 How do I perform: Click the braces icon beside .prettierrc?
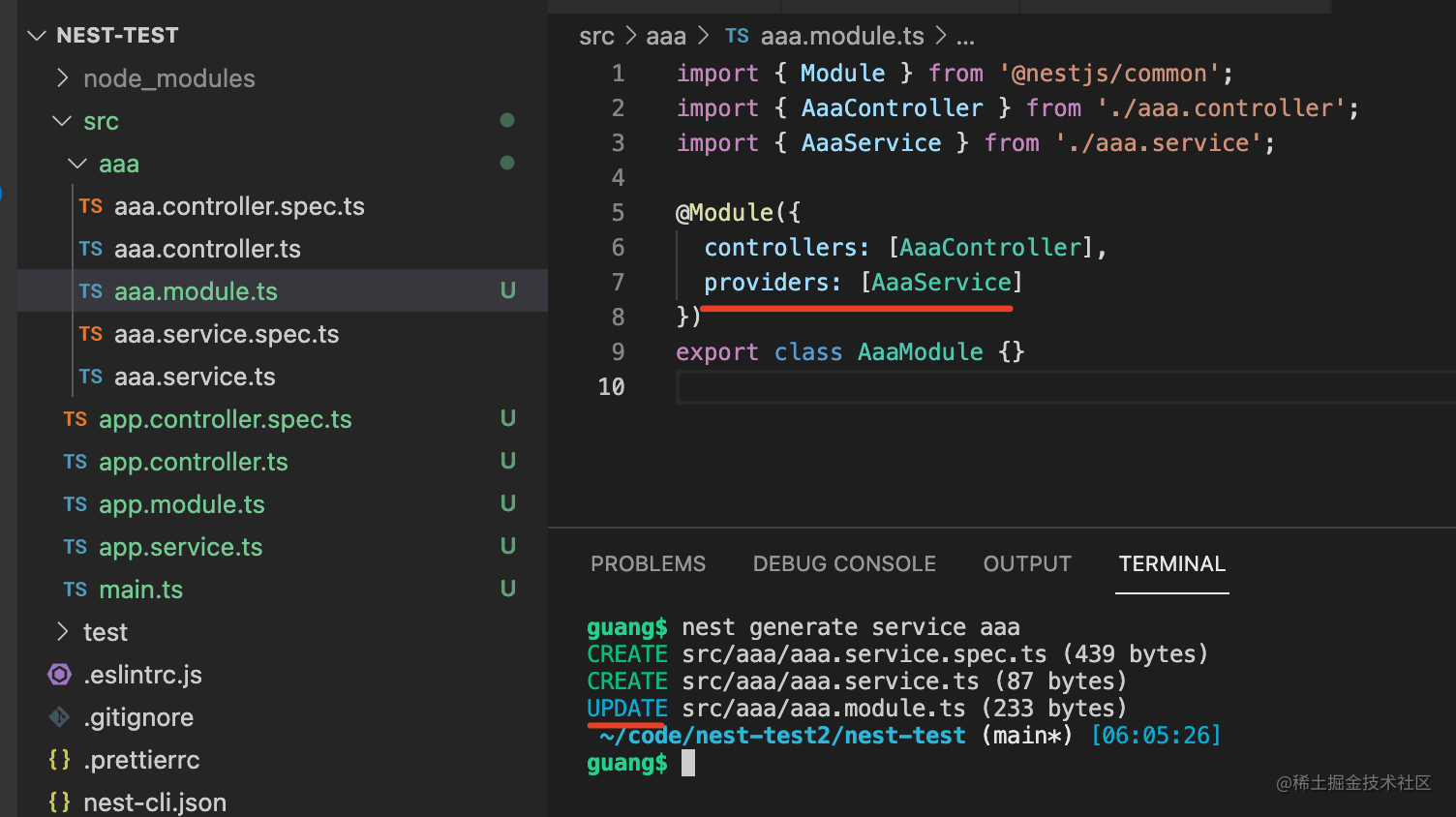point(60,760)
